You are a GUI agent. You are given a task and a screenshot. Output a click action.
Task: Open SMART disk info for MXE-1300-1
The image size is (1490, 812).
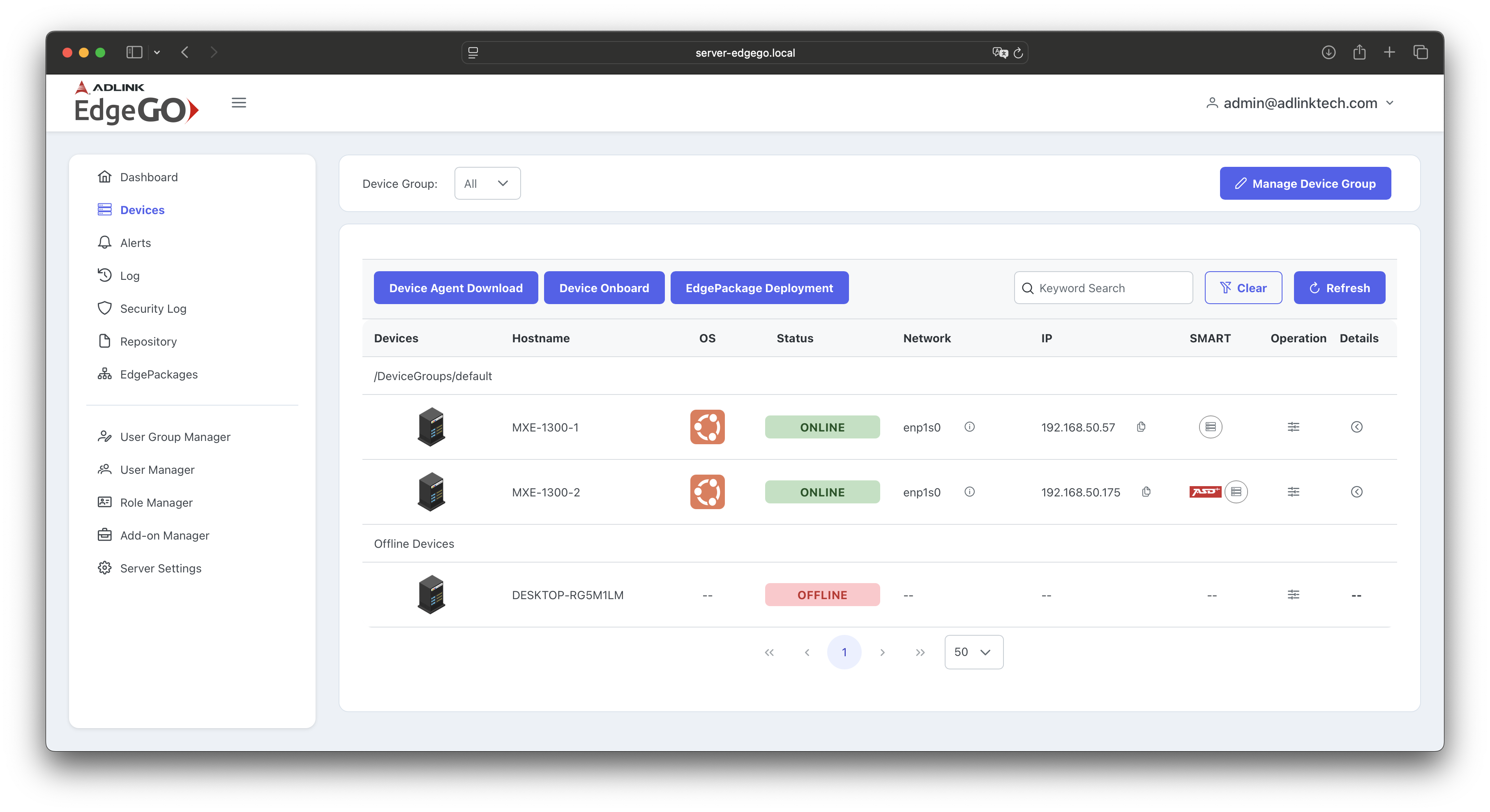pyautogui.click(x=1211, y=427)
